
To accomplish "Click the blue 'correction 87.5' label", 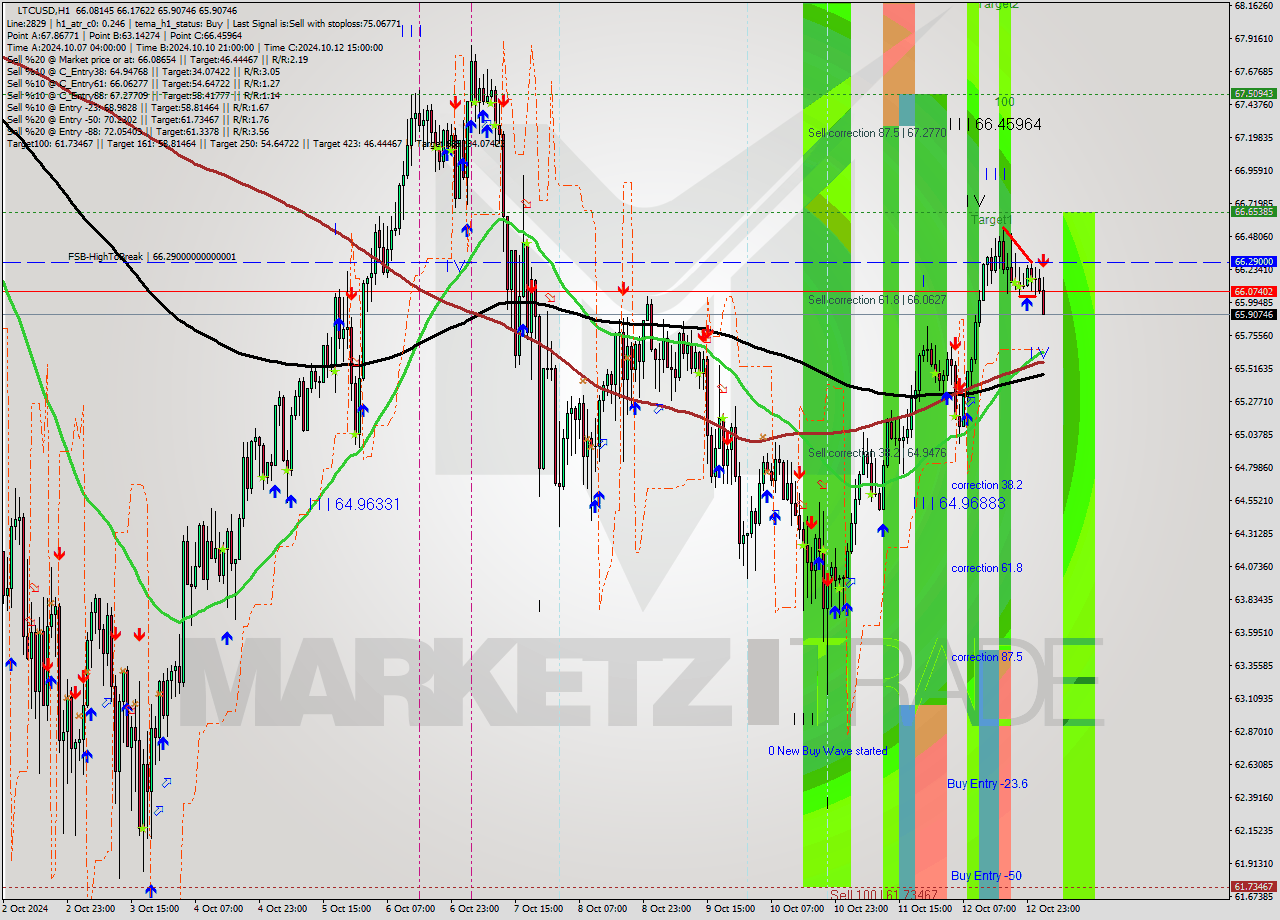I will [986, 657].
